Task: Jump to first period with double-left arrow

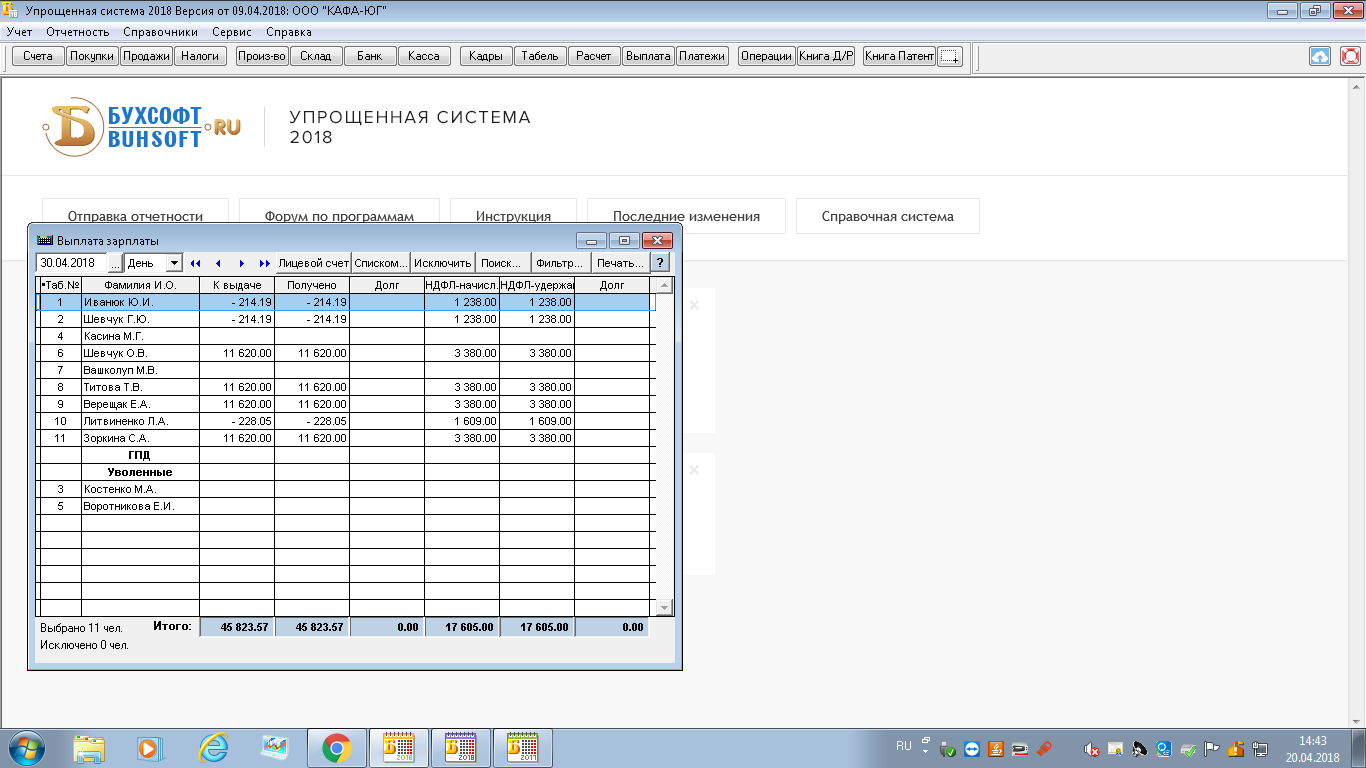Action: pyautogui.click(x=195, y=263)
